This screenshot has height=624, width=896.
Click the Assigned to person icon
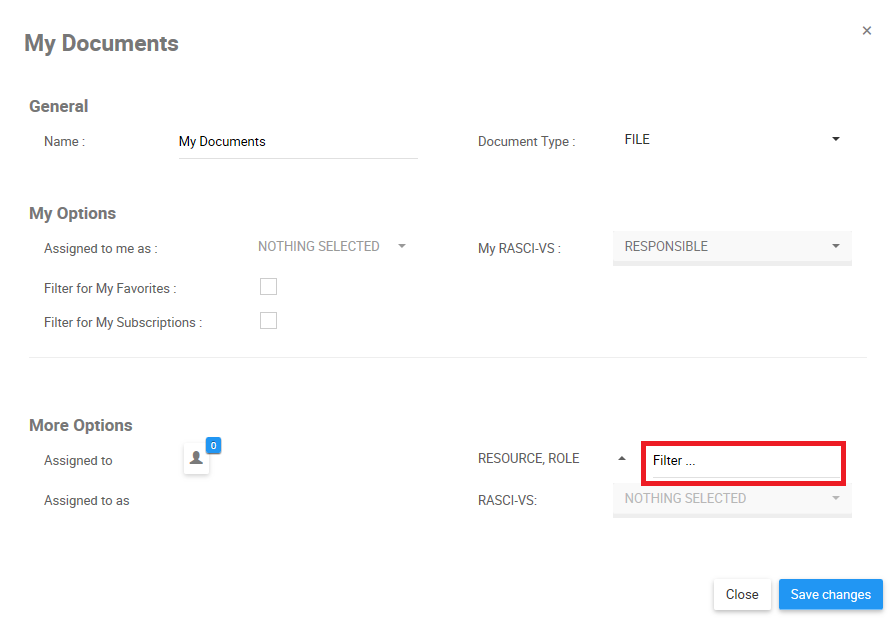196,459
